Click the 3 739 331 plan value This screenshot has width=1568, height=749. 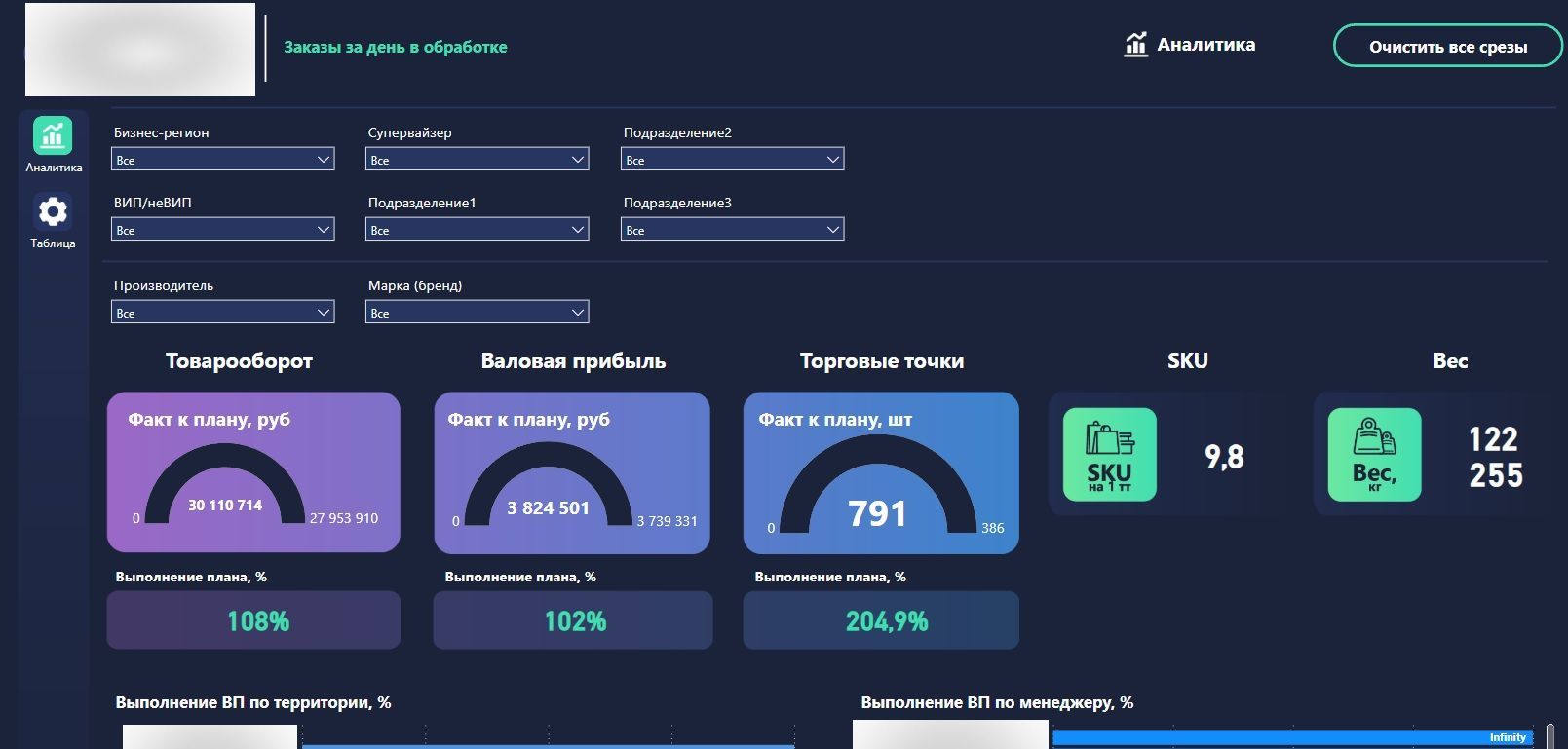pyautogui.click(x=668, y=521)
